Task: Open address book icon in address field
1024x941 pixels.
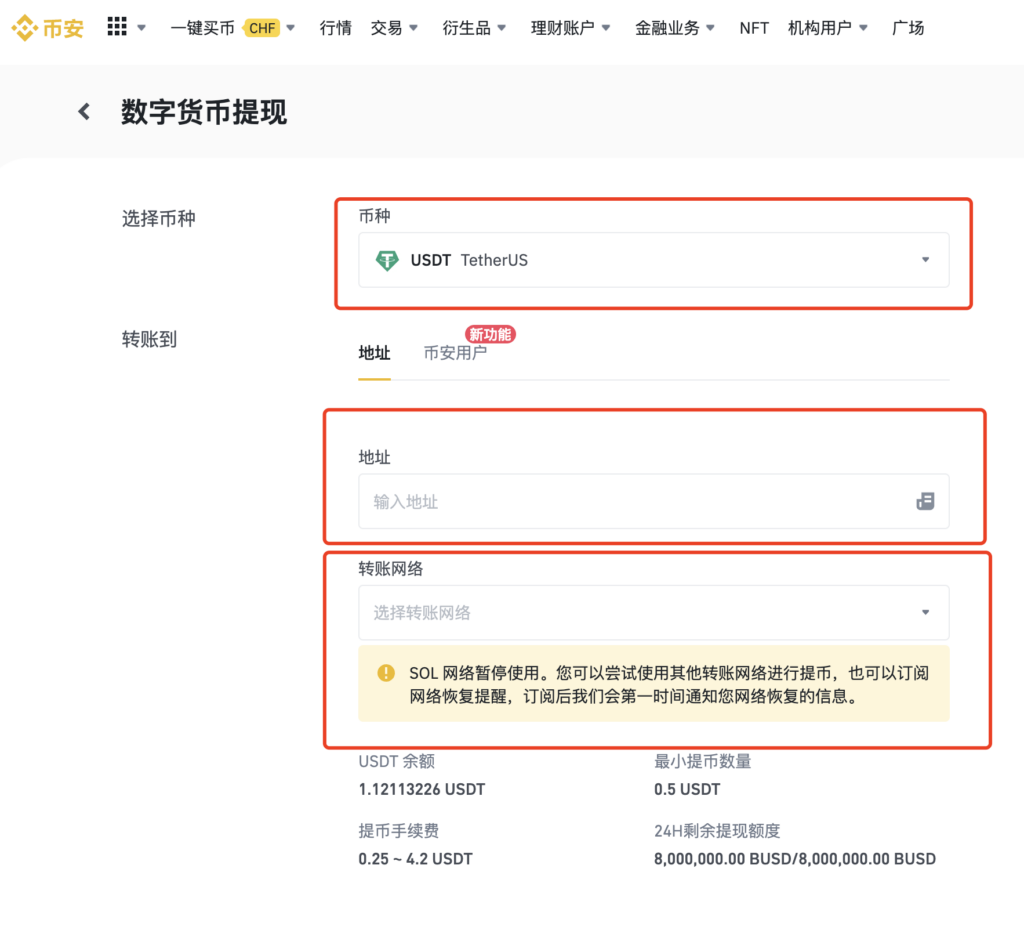Action: tap(925, 502)
